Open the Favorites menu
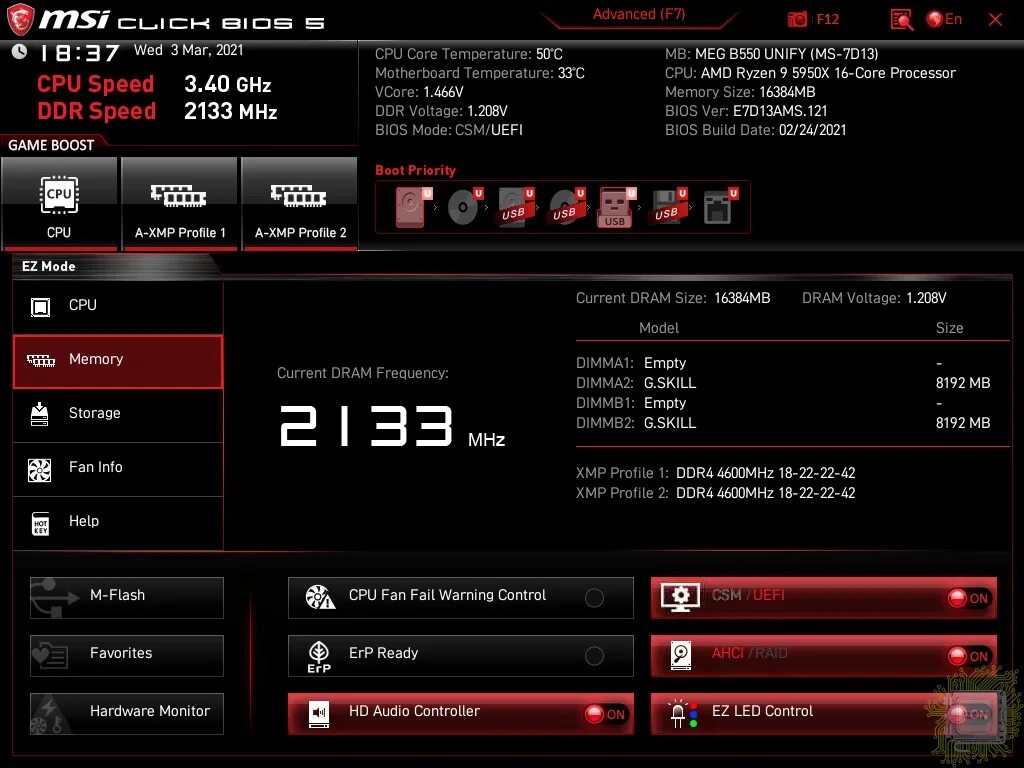This screenshot has width=1024, height=768. (x=127, y=656)
